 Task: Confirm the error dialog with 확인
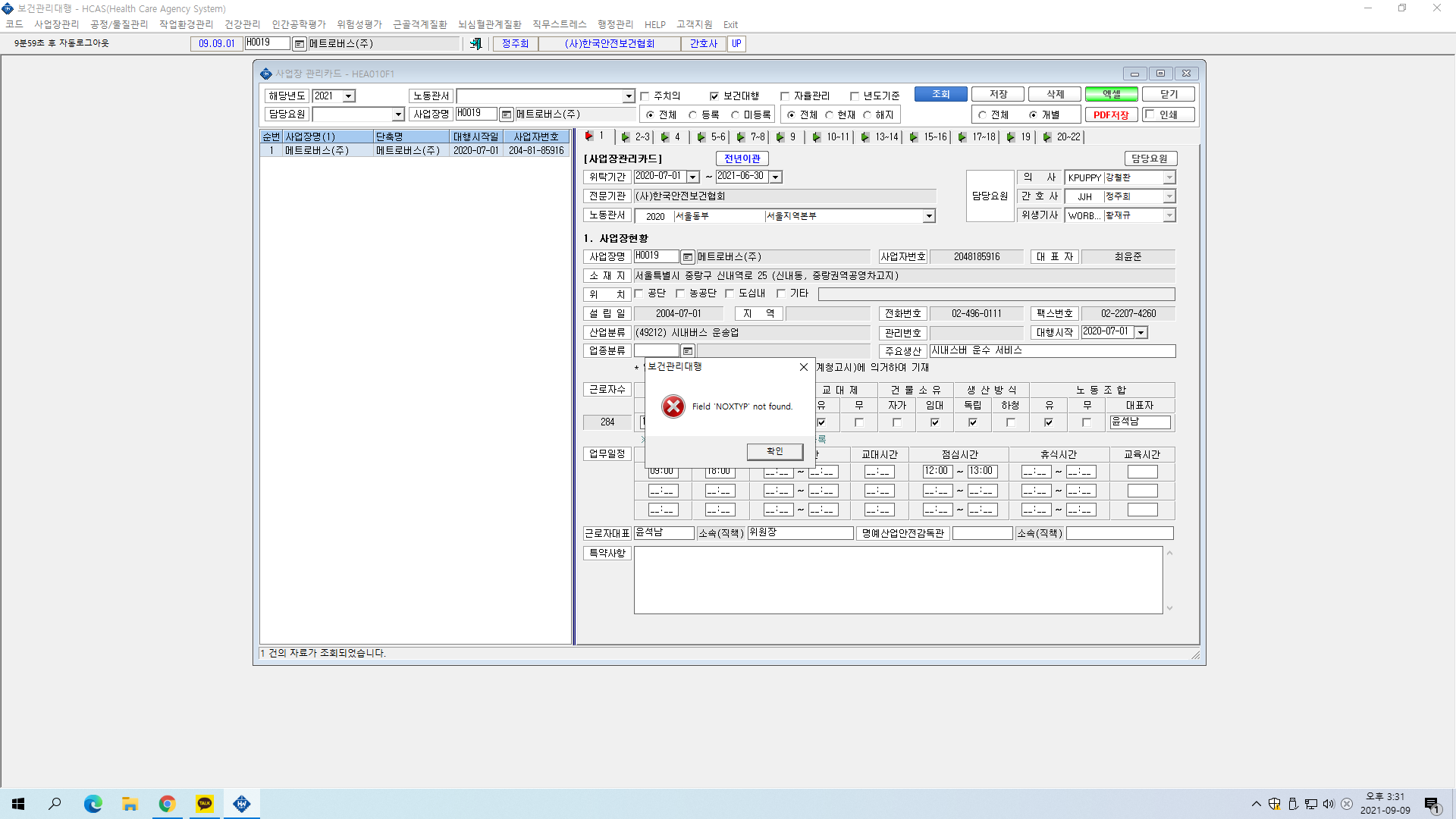point(775,451)
